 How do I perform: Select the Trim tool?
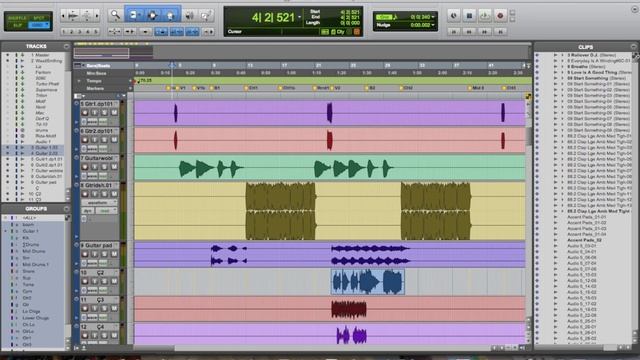pos(134,16)
